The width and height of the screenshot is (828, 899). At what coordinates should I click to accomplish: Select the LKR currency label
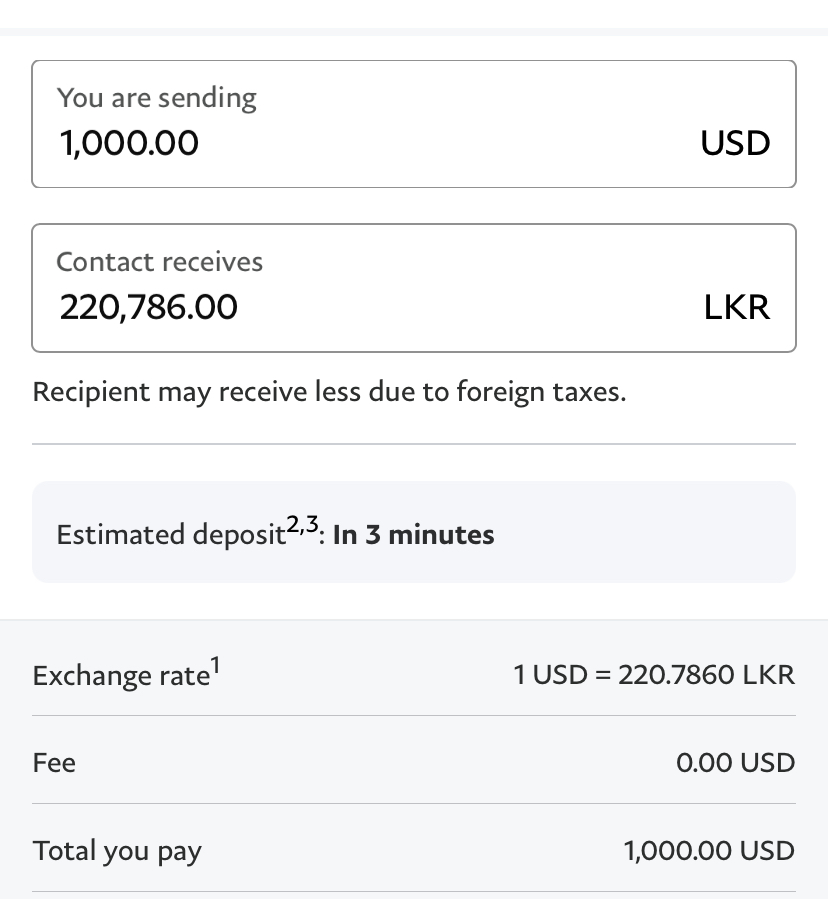pyautogui.click(x=737, y=307)
